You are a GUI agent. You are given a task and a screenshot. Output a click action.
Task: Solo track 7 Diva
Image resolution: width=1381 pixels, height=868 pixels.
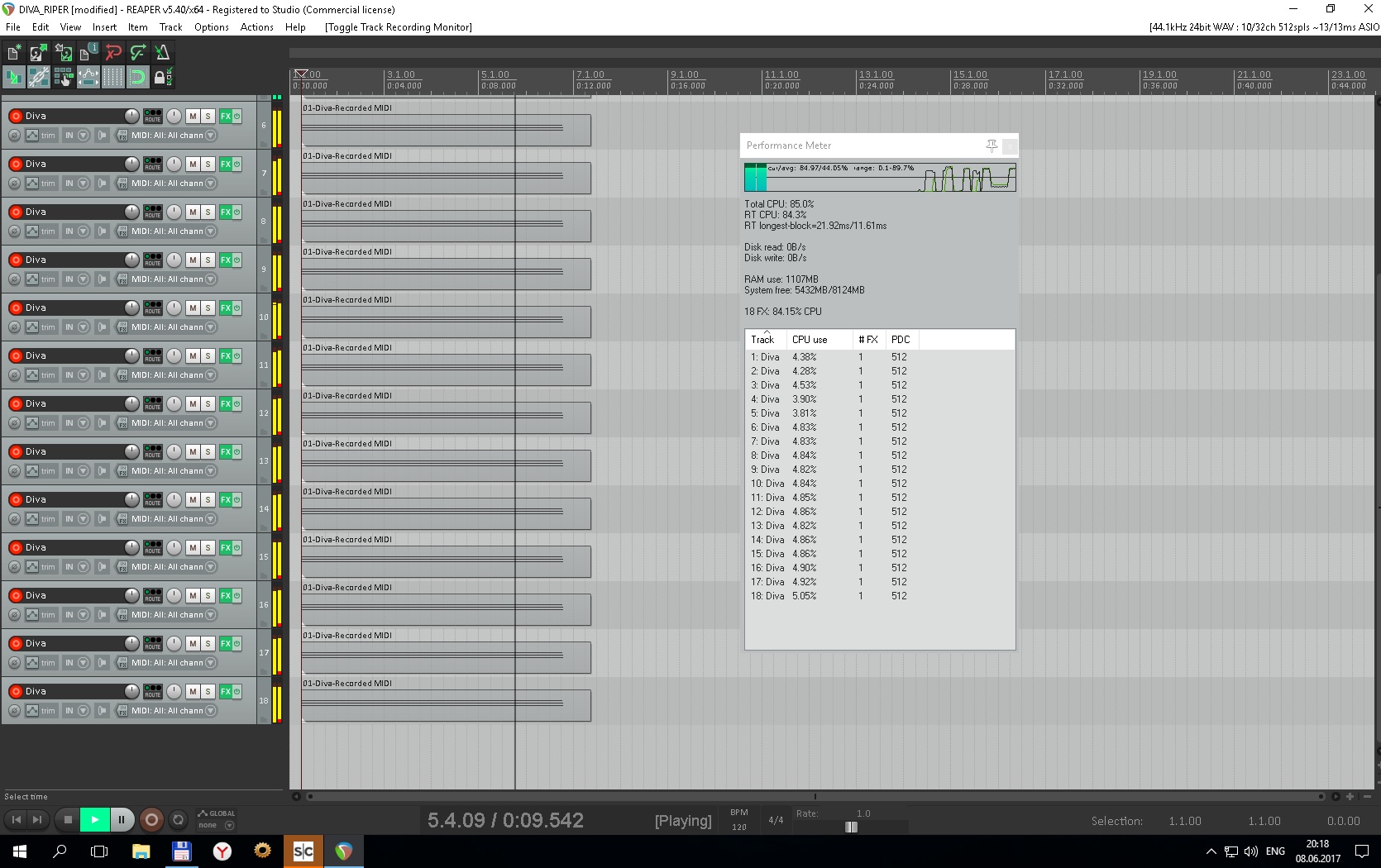pyautogui.click(x=208, y=165)
